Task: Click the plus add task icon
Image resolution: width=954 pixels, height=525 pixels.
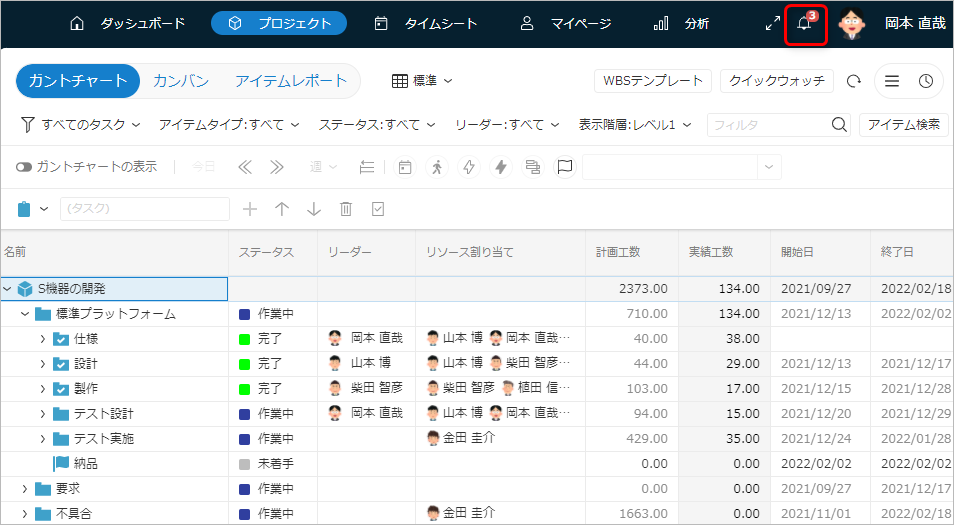Action: click(250, 209)
